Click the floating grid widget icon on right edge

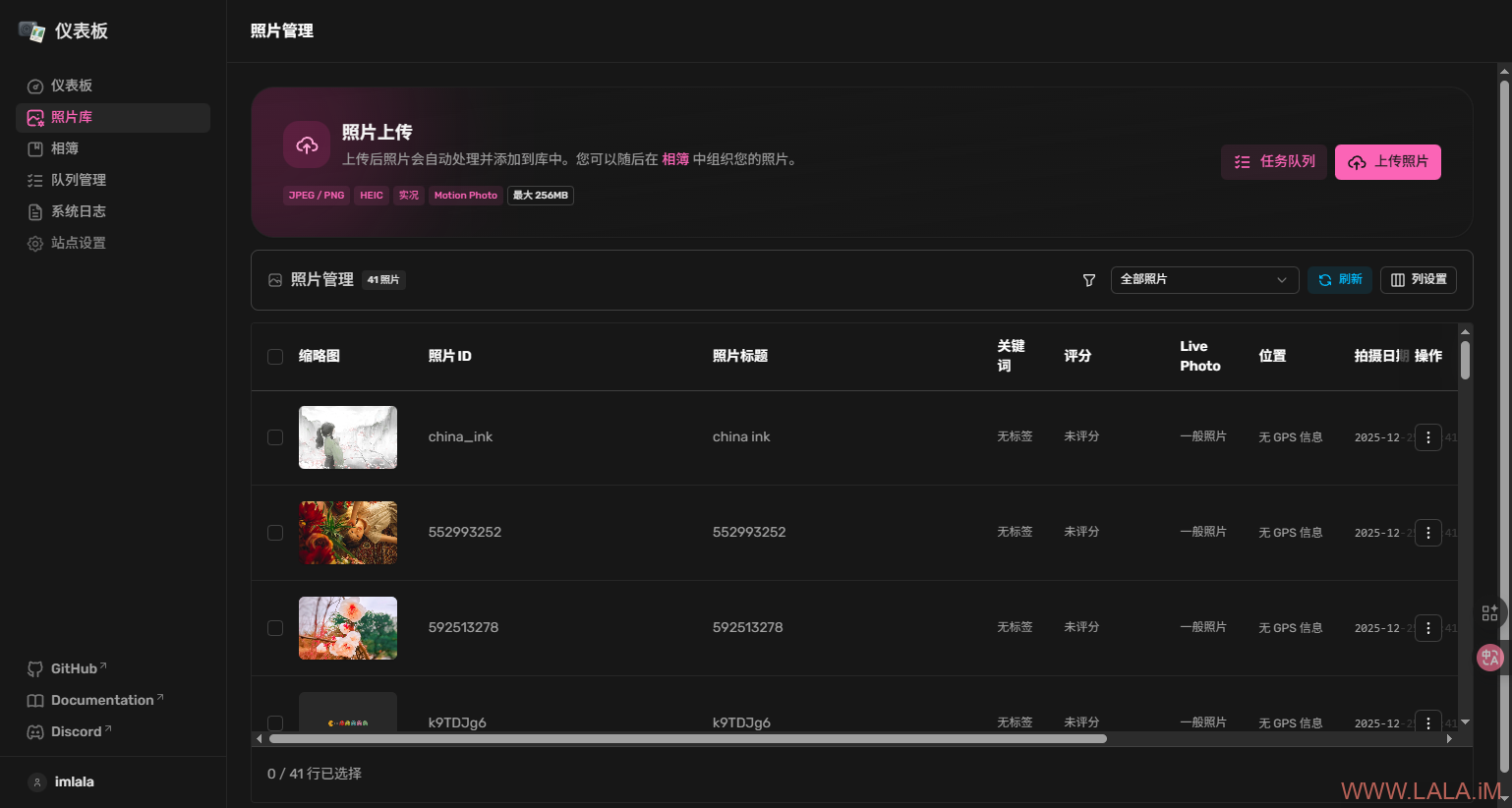tap(1489, 613)
